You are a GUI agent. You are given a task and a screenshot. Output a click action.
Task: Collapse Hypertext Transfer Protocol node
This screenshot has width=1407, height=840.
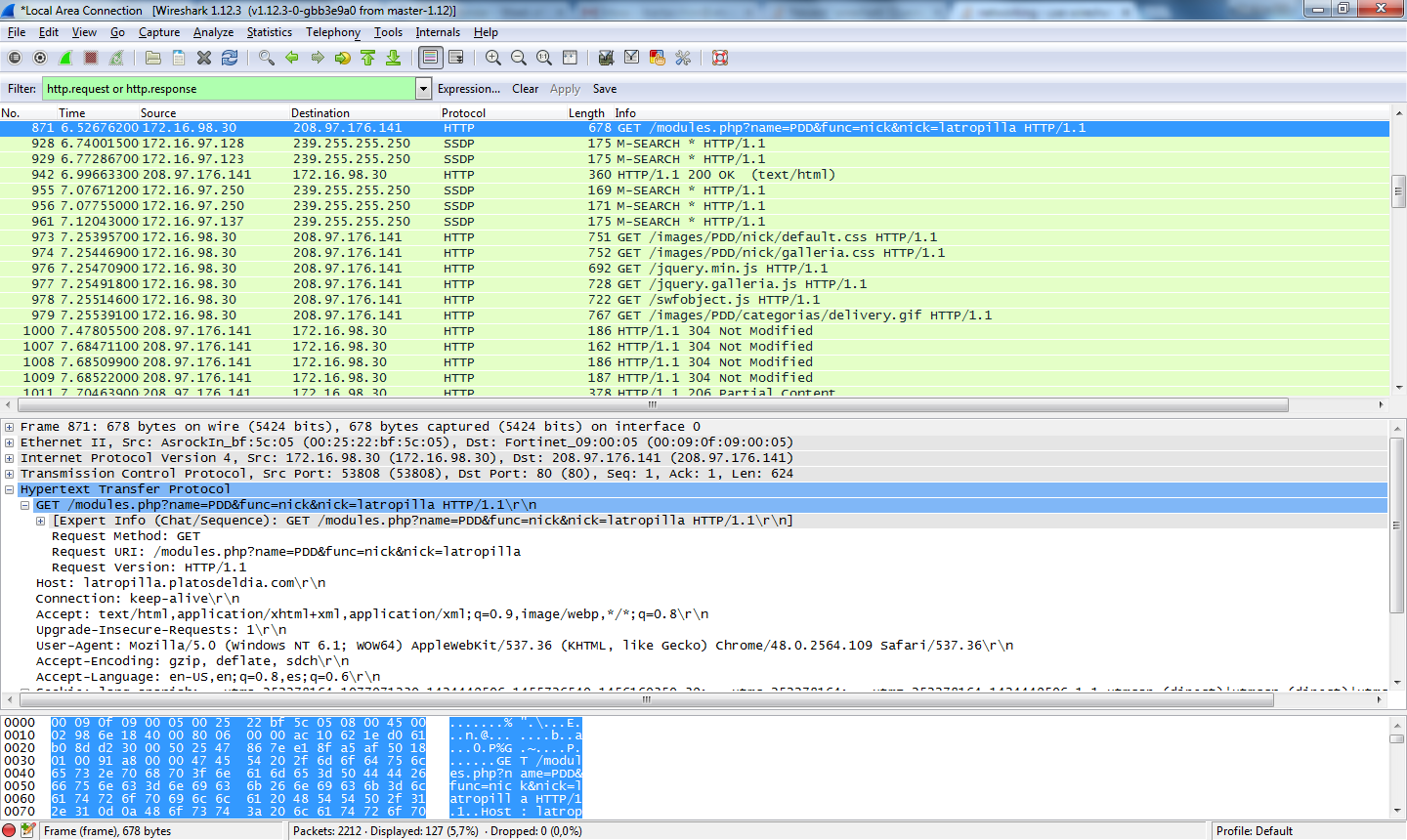pos(9,489)
